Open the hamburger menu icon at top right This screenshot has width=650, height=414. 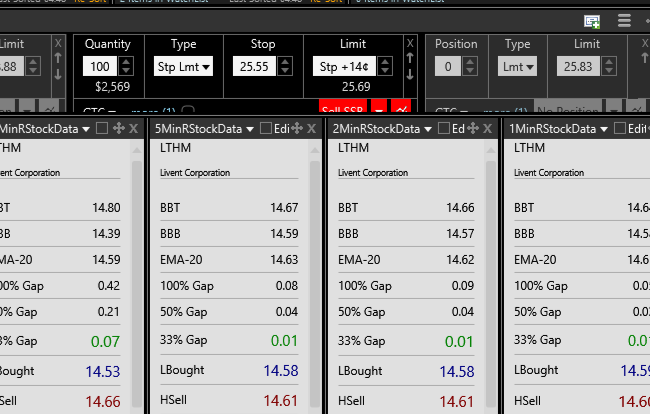click(624, 20)
